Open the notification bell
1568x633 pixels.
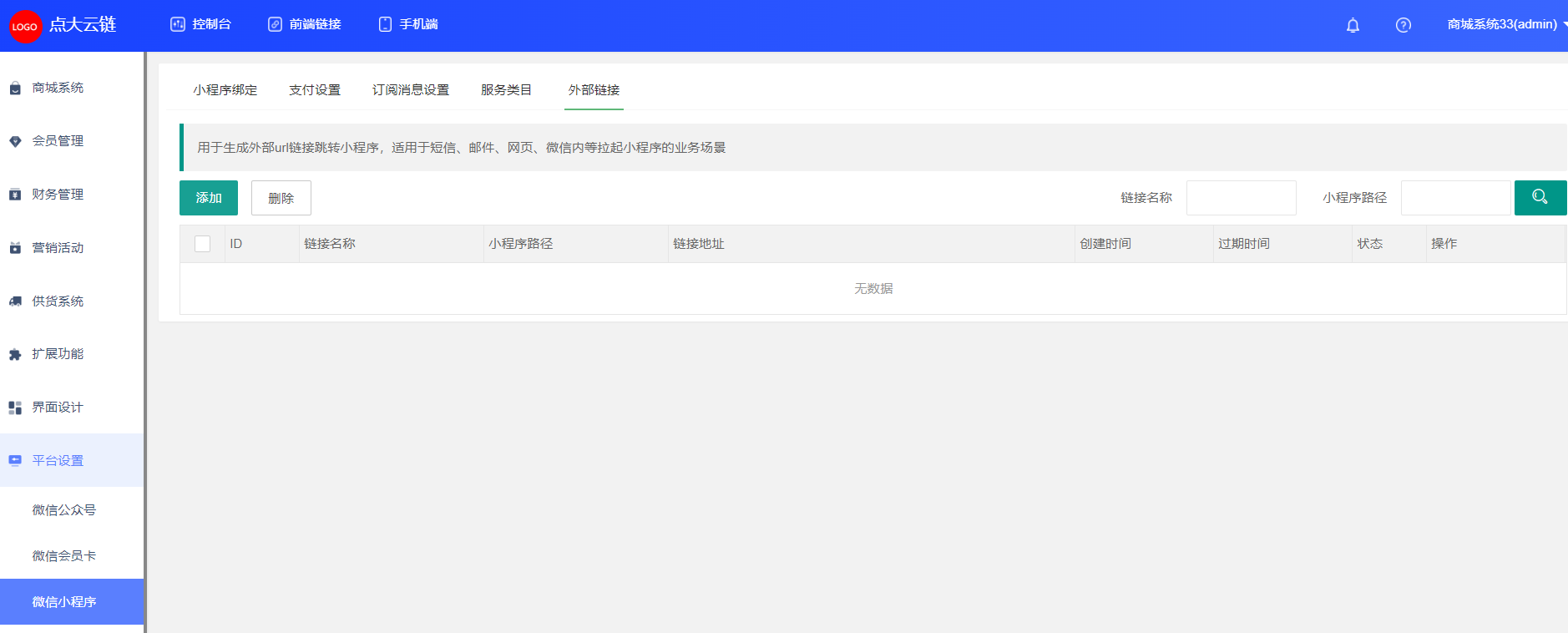pyautogui.click(x=1353, y=25)
